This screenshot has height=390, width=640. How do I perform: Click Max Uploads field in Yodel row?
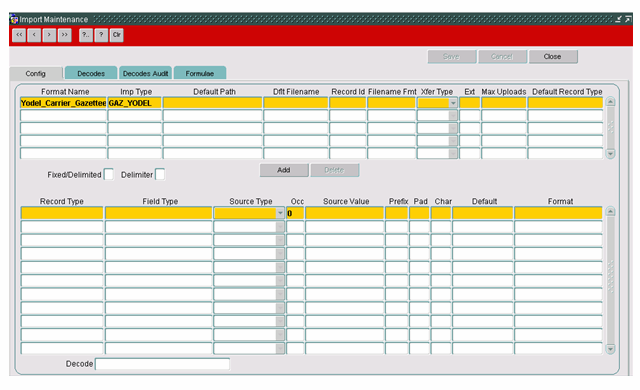(x=504, y=103)
